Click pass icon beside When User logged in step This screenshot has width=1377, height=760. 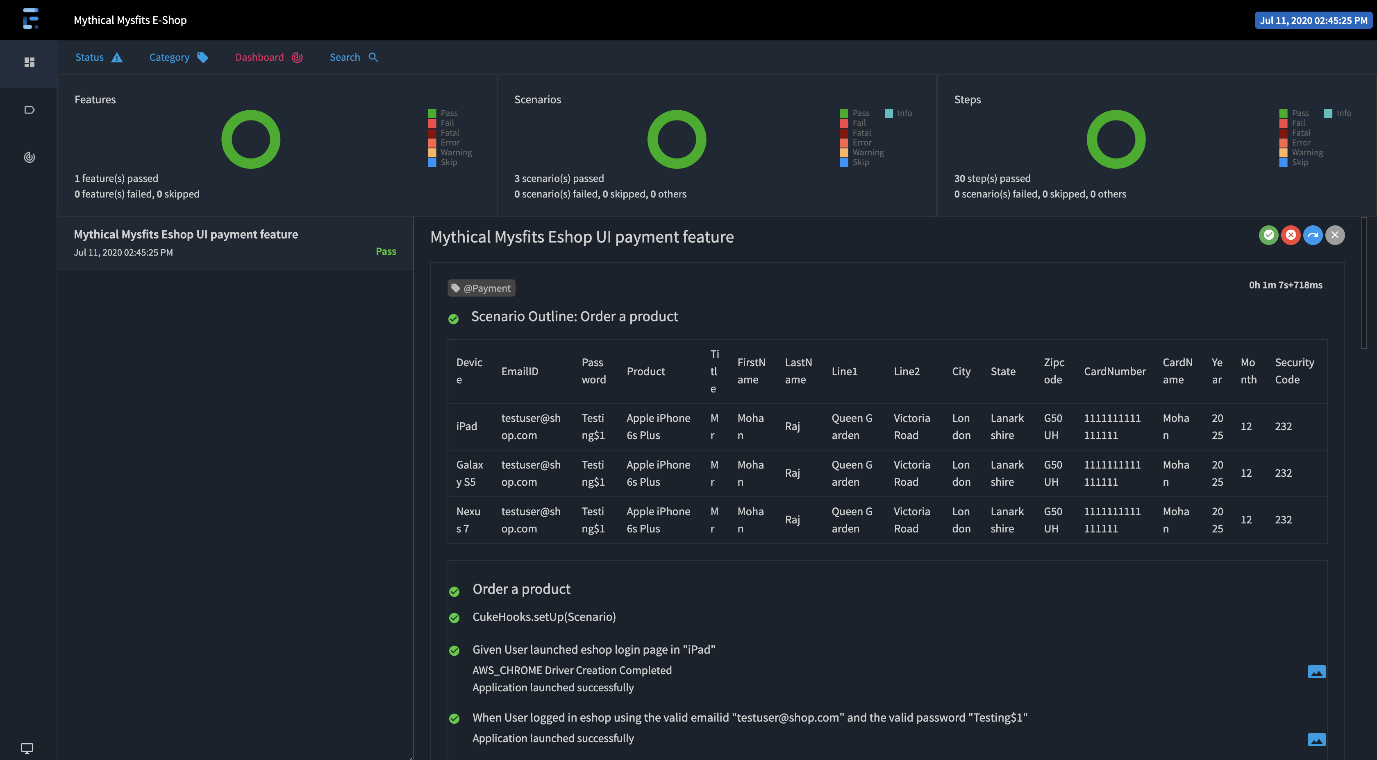[454, 719]
